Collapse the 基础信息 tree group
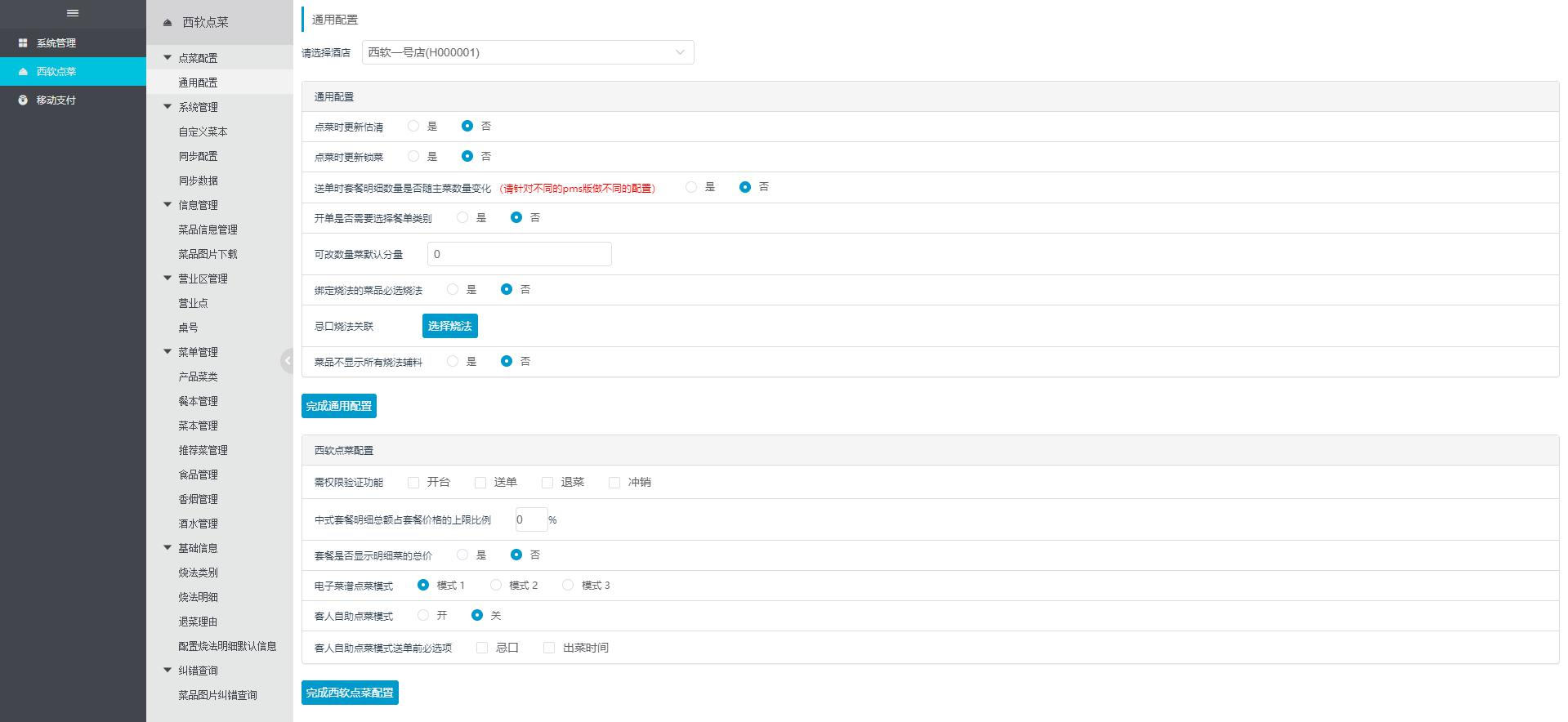This screenshot has height=722, width=1568. [x=168, y=548]
